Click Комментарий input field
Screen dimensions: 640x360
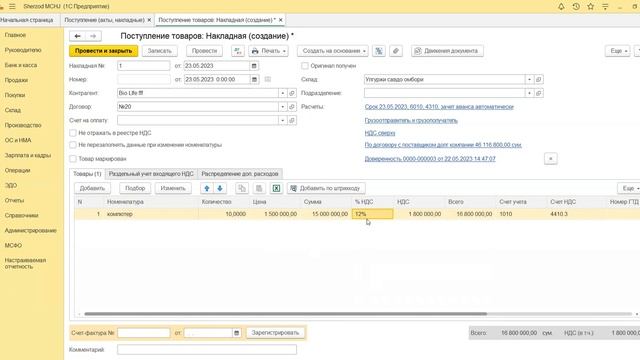click(x=207, y=350)
